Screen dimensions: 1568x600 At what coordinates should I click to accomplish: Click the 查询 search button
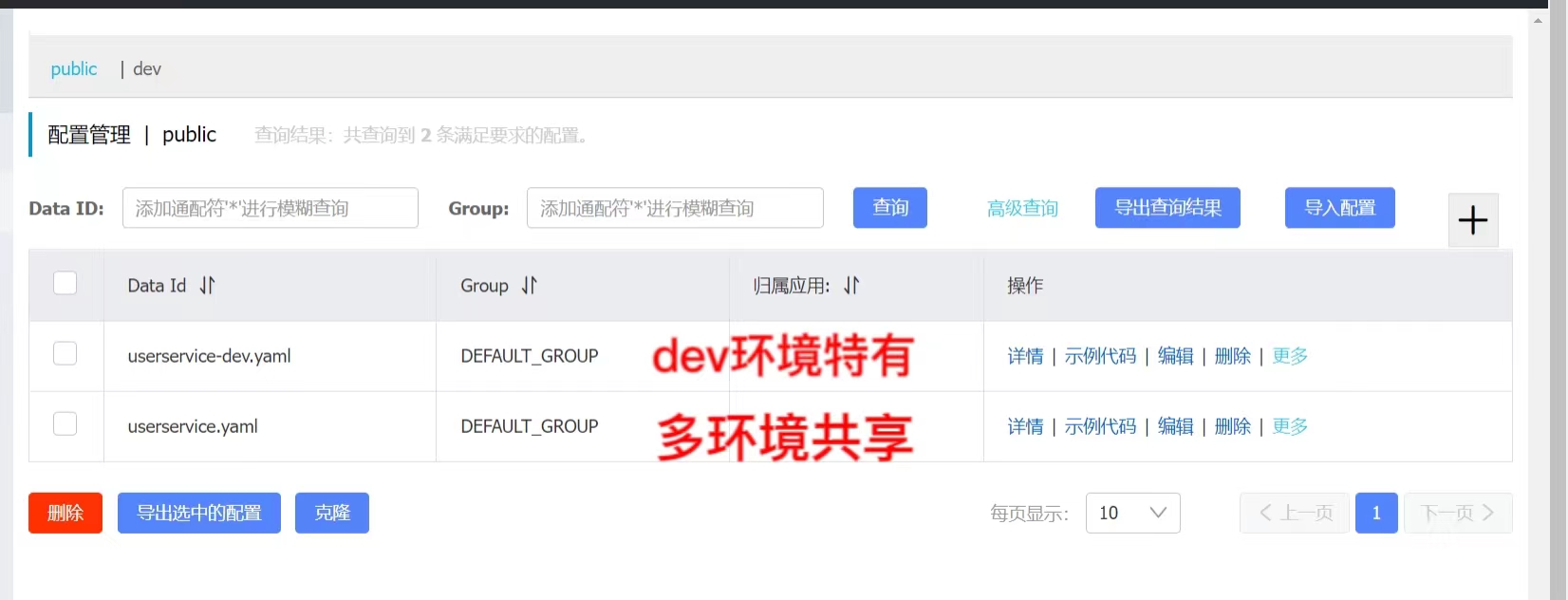point(889,208)
